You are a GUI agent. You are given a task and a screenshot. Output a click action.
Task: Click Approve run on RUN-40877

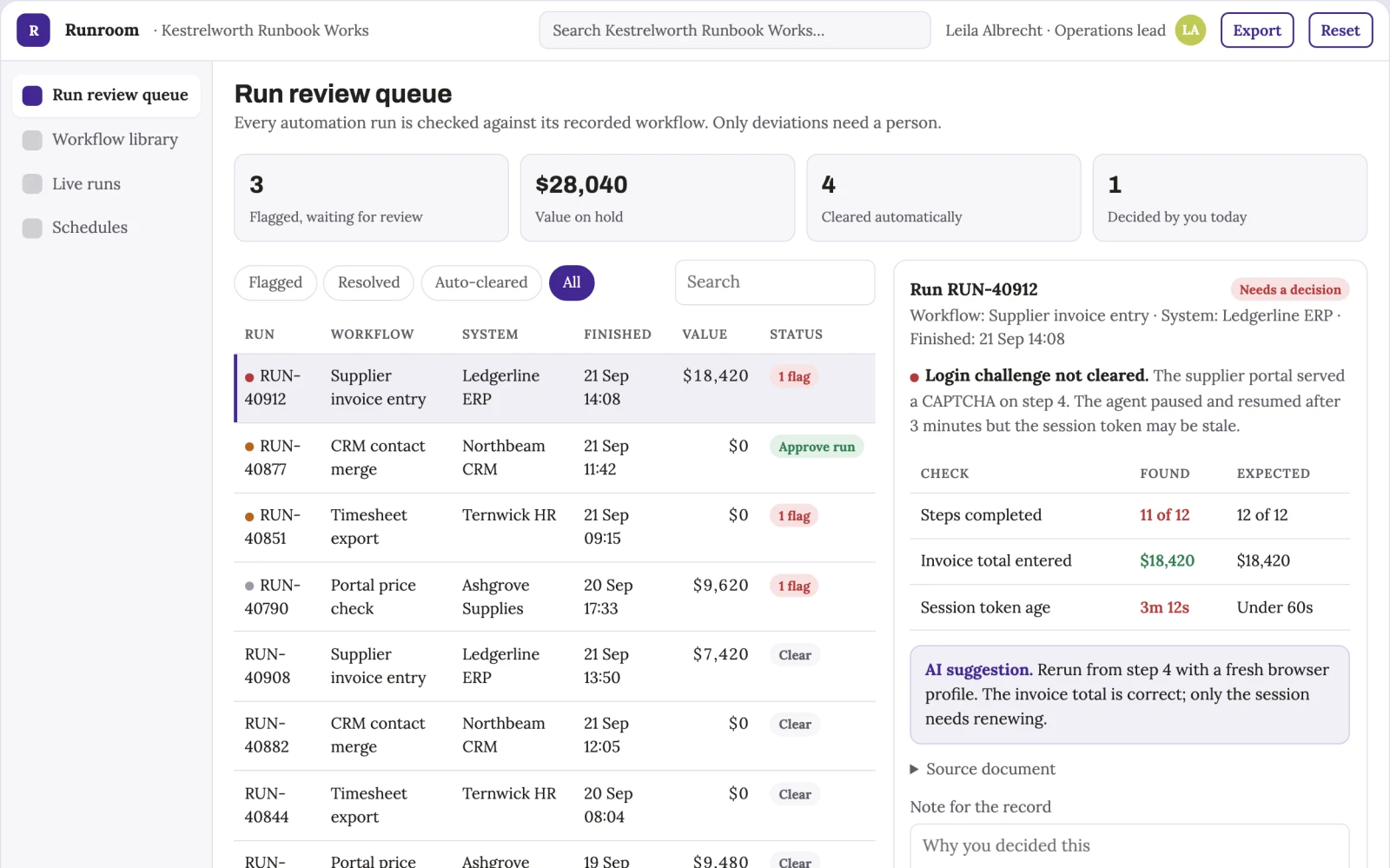pos(817,447)
